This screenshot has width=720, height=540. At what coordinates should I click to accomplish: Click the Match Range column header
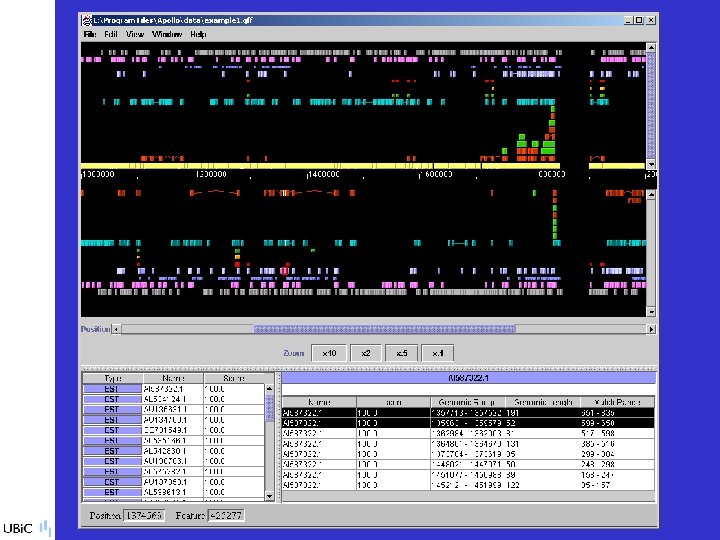(x=617, y=402)
